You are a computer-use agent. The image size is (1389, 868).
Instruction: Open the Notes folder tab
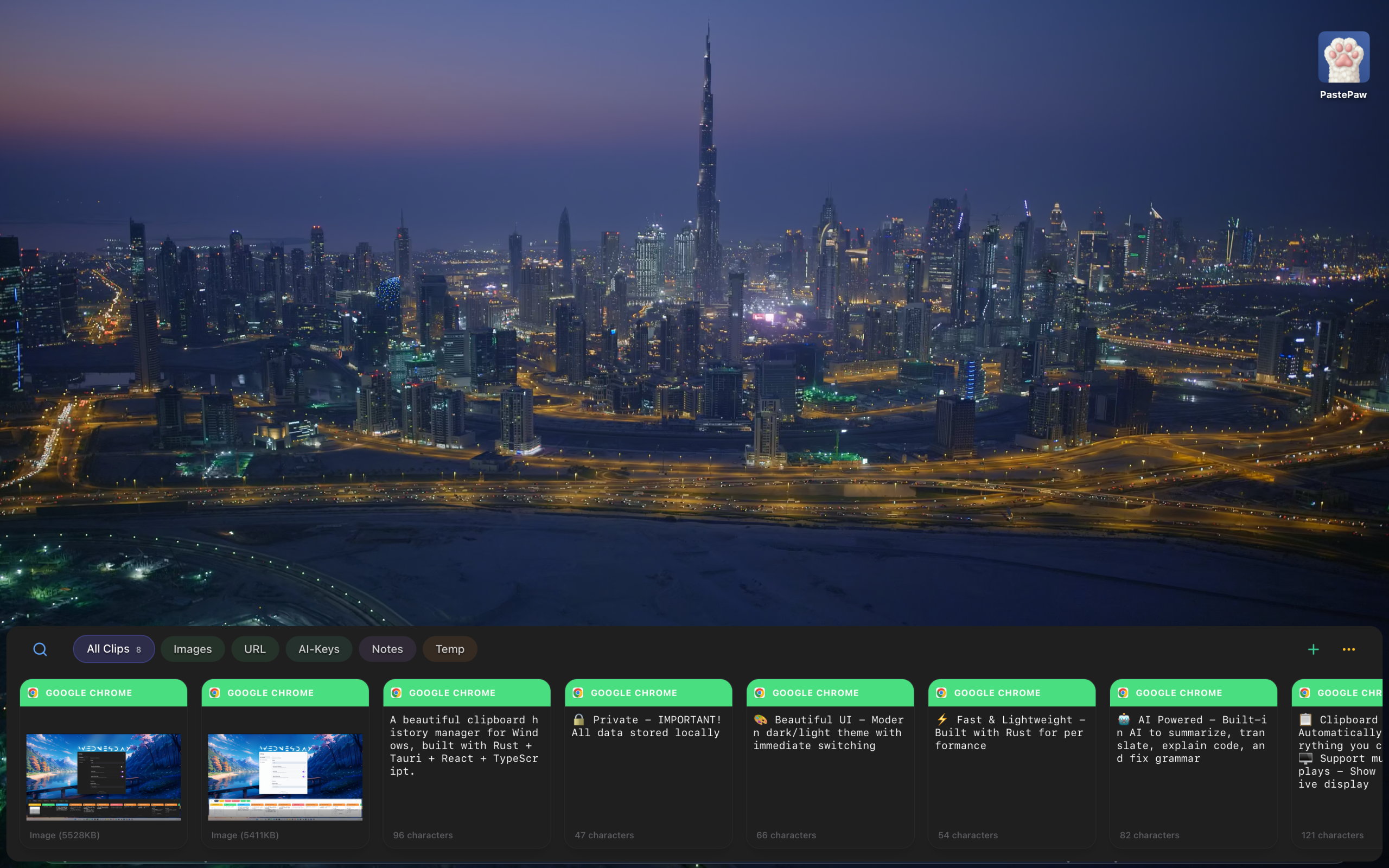click(x=387, y=649)
